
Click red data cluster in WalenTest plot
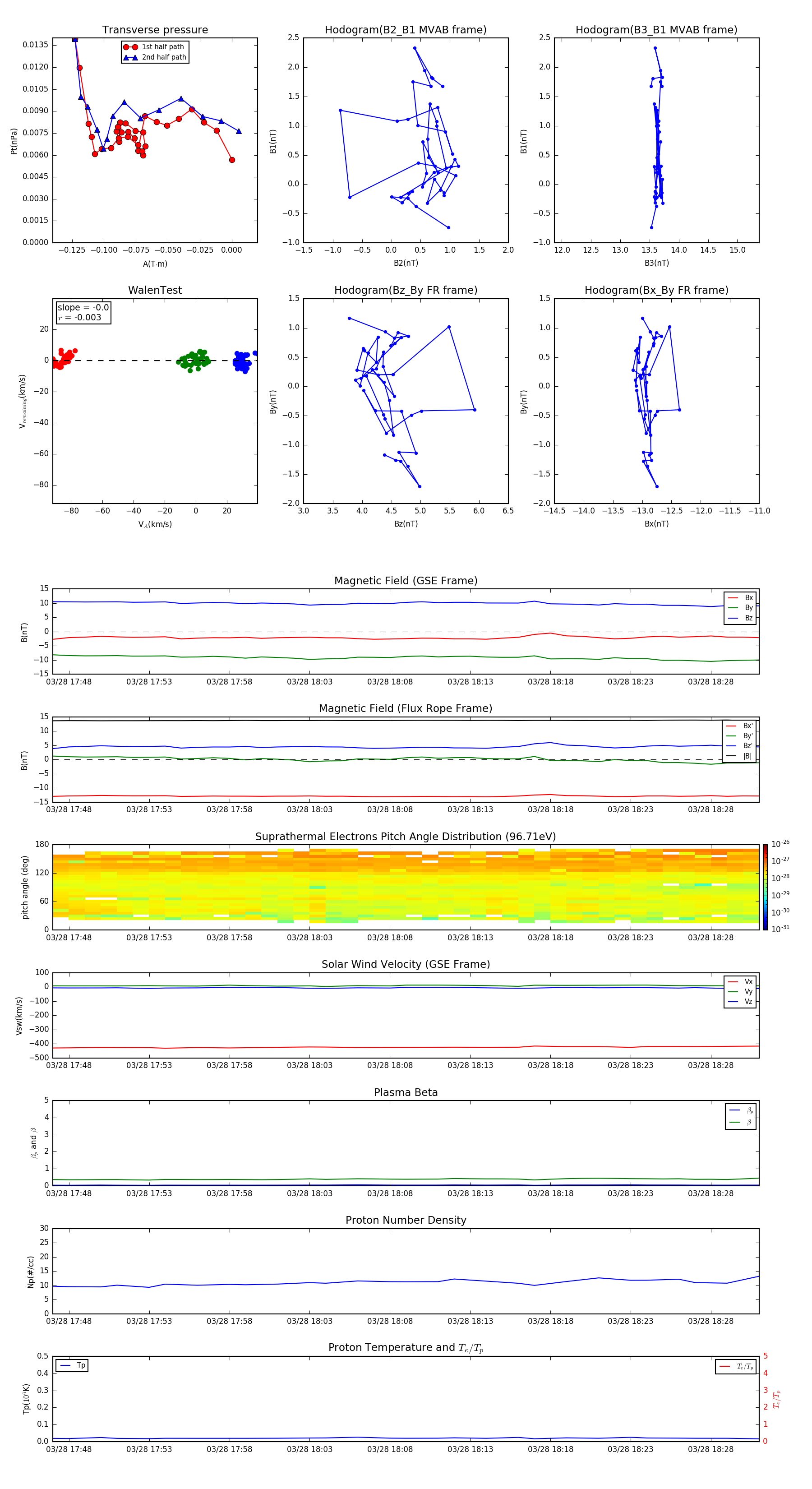(64, 359)
